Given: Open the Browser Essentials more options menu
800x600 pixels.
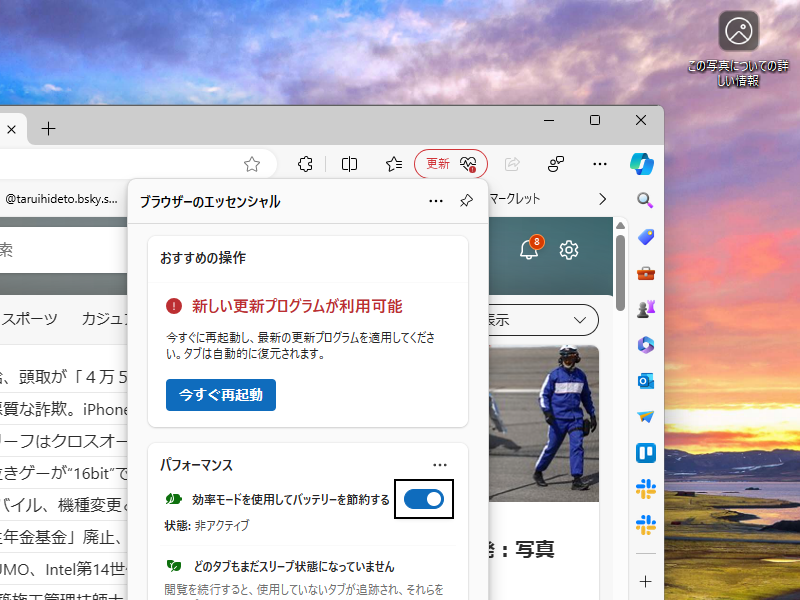Looking at the screenshot, I should (436, 200).
